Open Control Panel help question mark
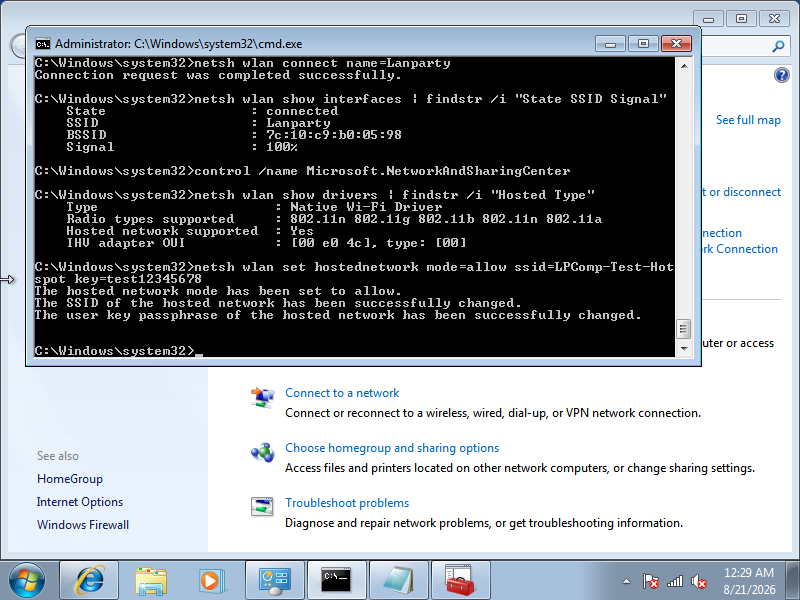 782,76
